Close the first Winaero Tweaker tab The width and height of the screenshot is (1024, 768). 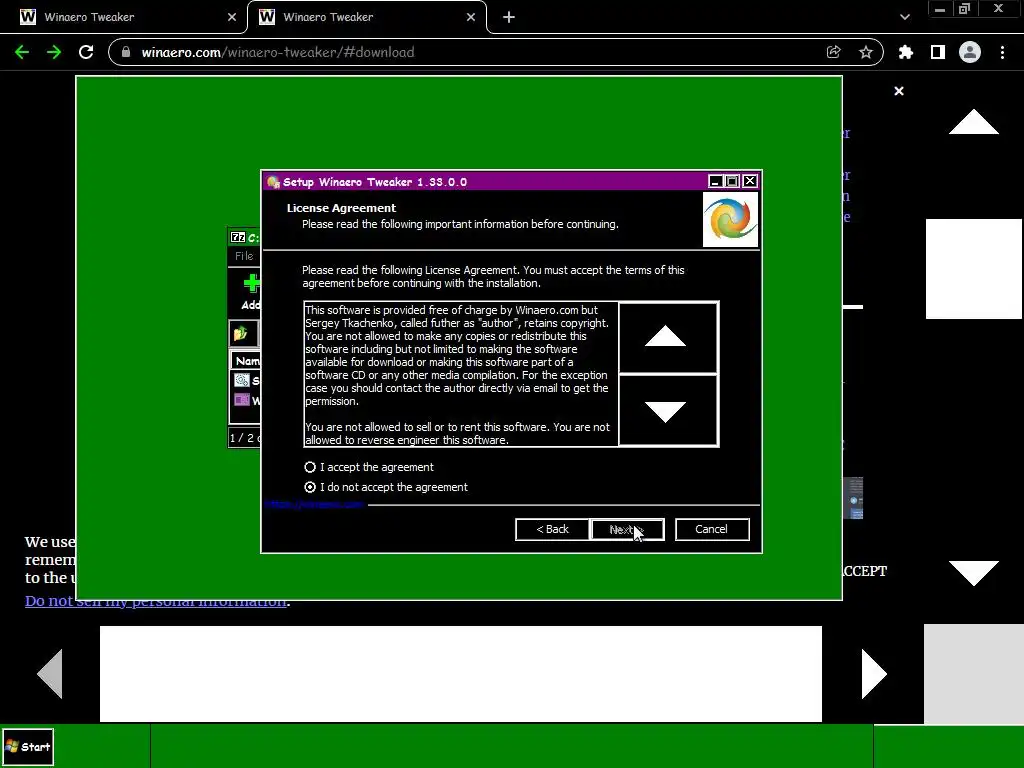coord(232,17)
